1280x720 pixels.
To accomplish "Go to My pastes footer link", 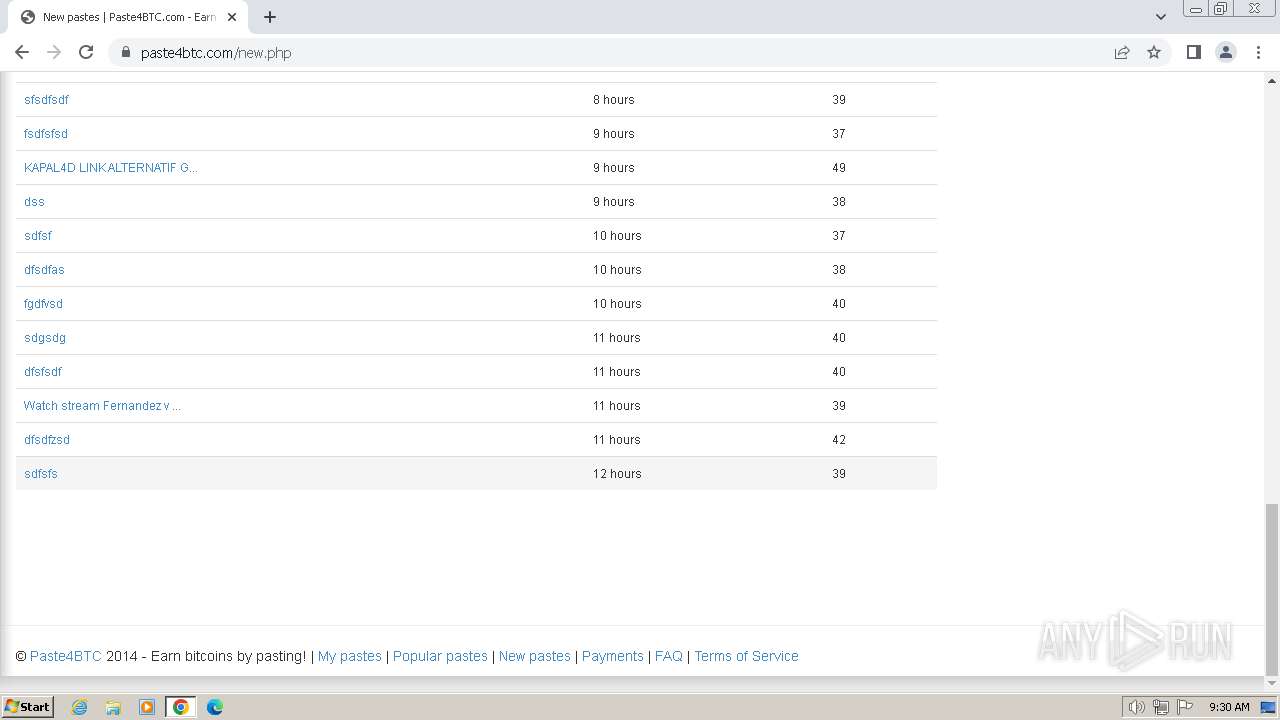I will pos(350,656).
